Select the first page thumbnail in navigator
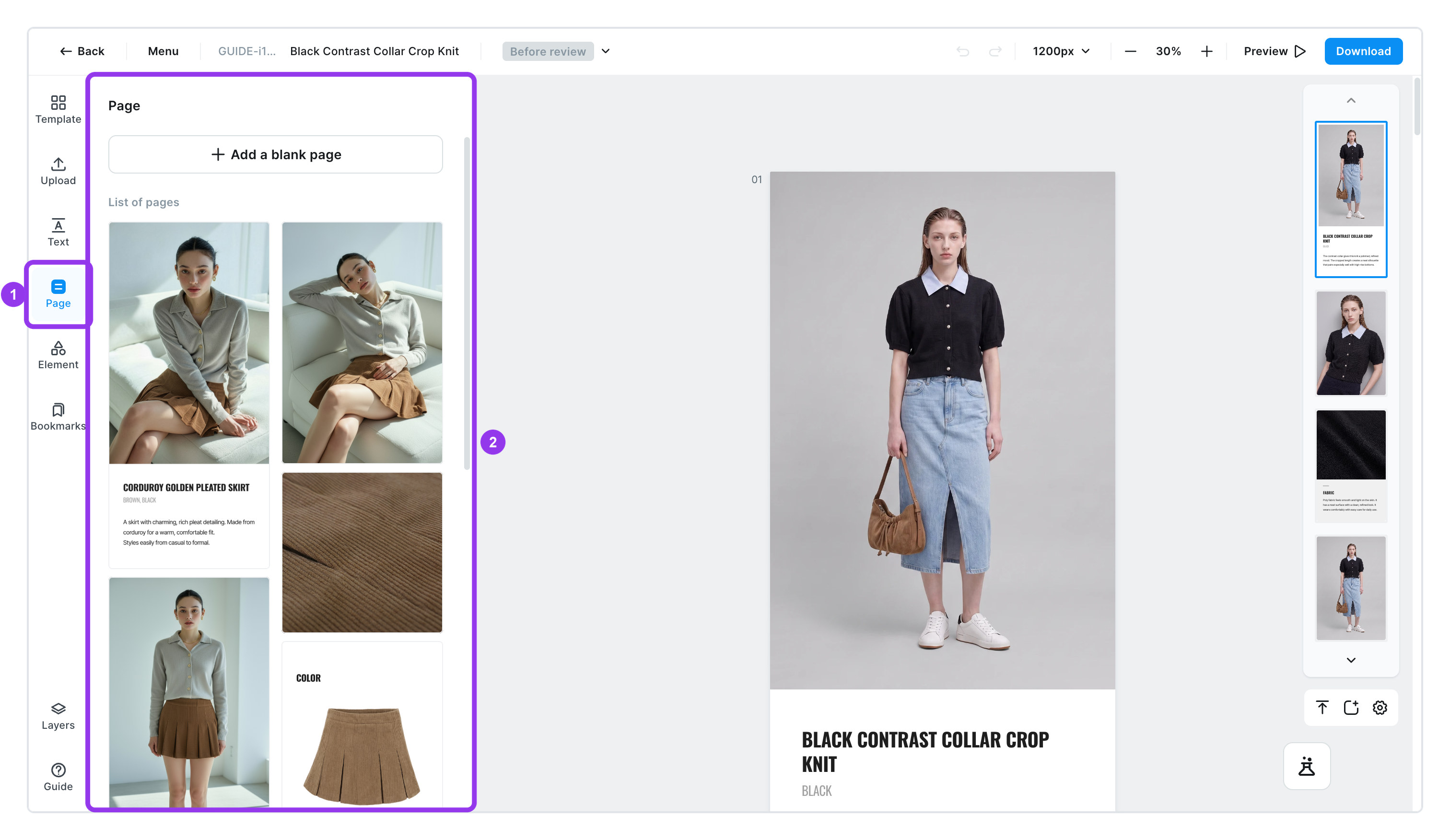Viewport: 1450px width, 840px height. pos(1350,199)
